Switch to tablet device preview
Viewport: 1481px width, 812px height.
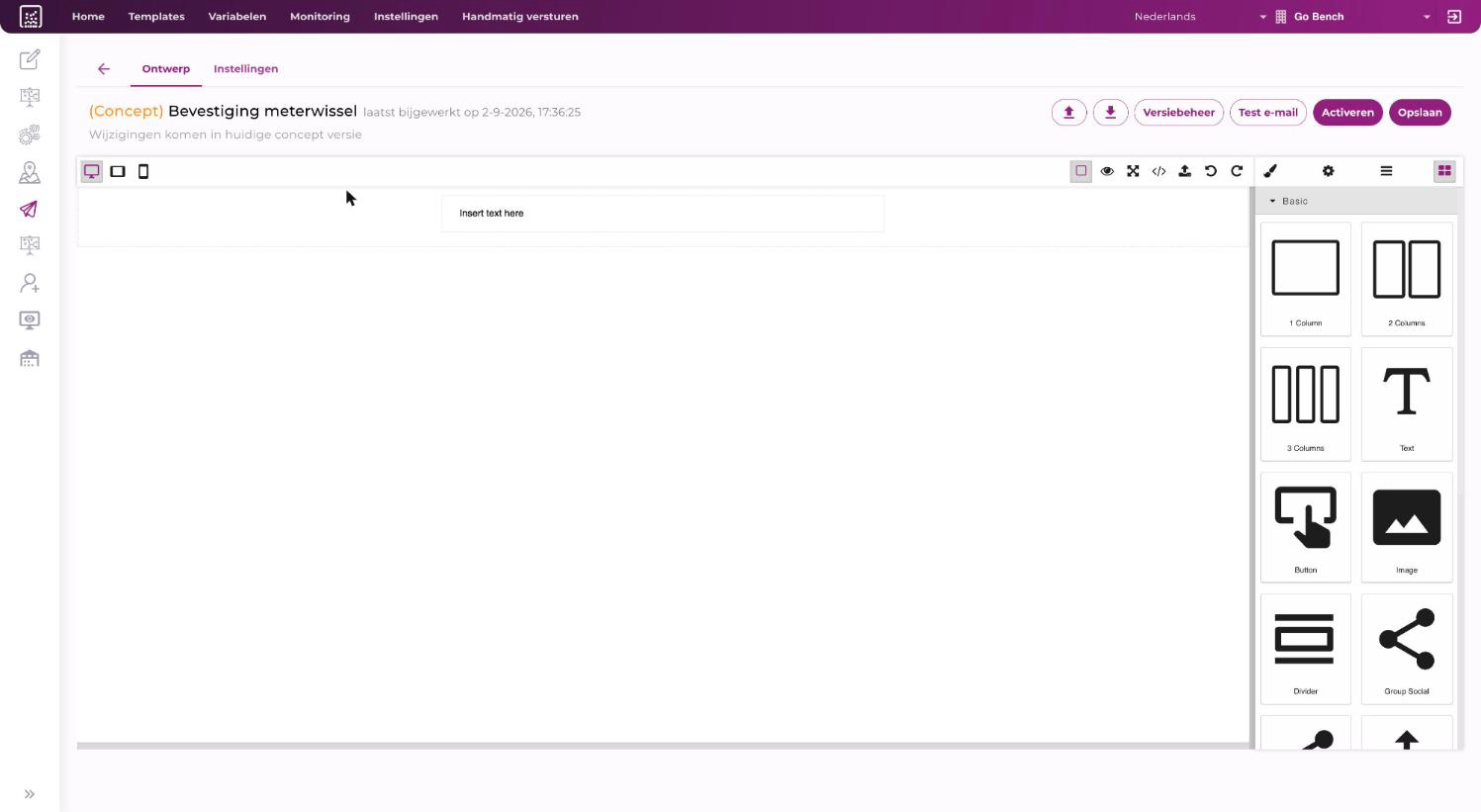coord(118,171)
